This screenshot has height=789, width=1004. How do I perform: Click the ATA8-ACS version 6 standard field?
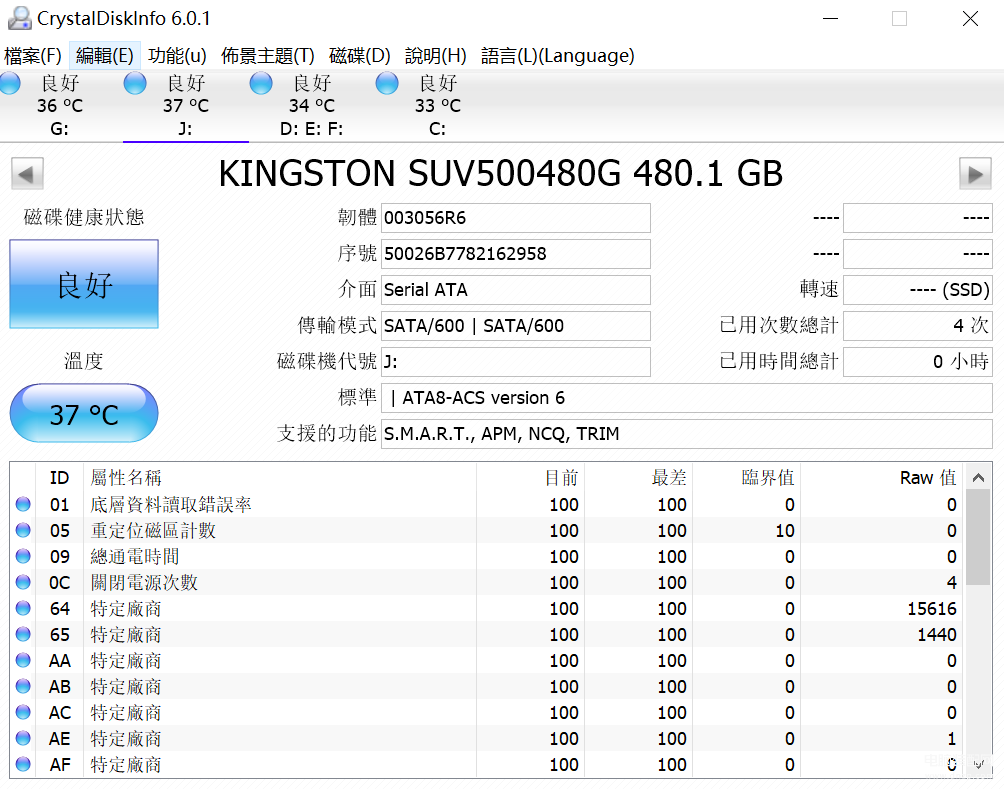[x=686, y=398]
